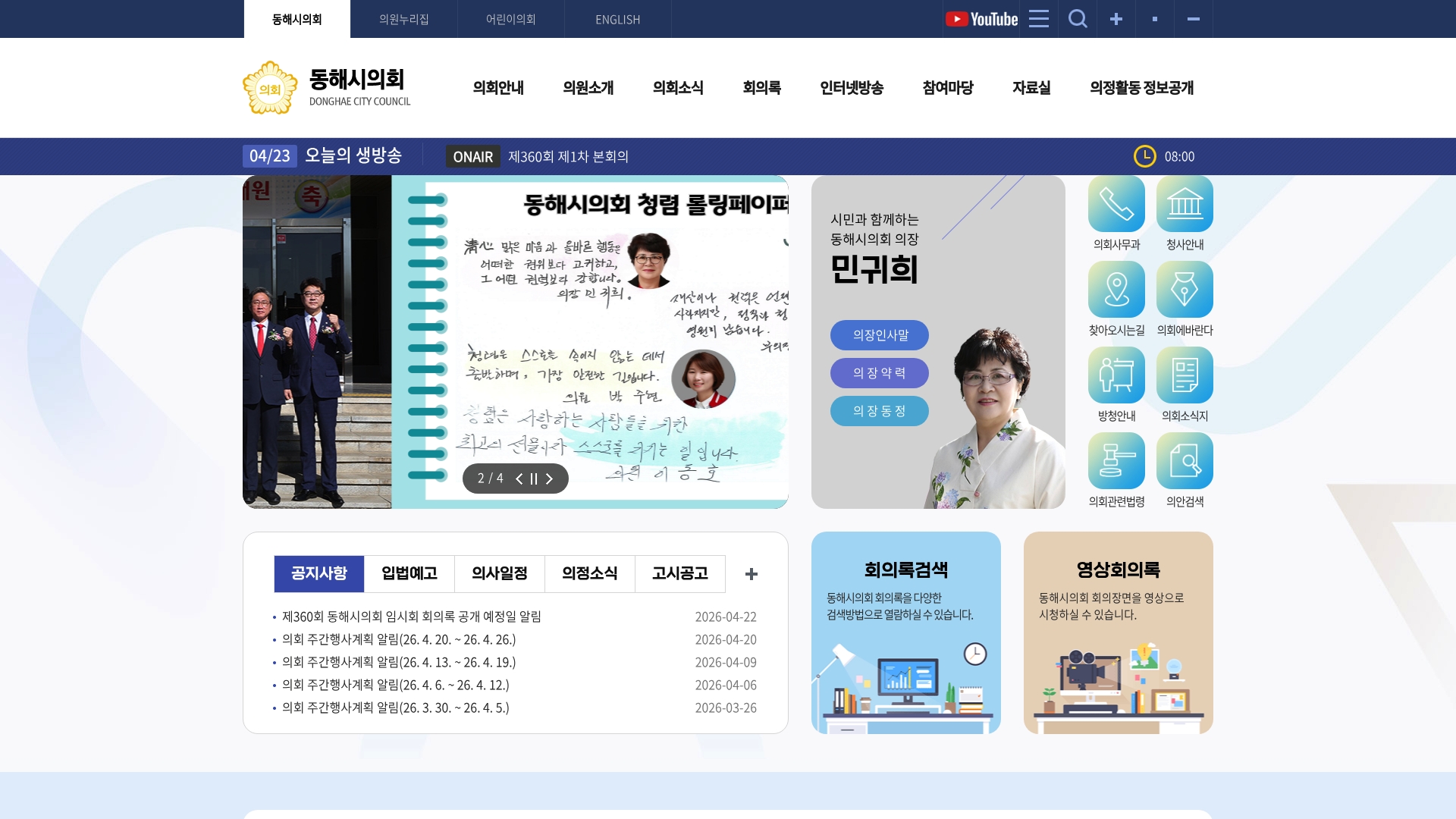This screenshot has height=819, width=1456.
Task: Open the 의원소개 main menu
Action: [588, 88]
